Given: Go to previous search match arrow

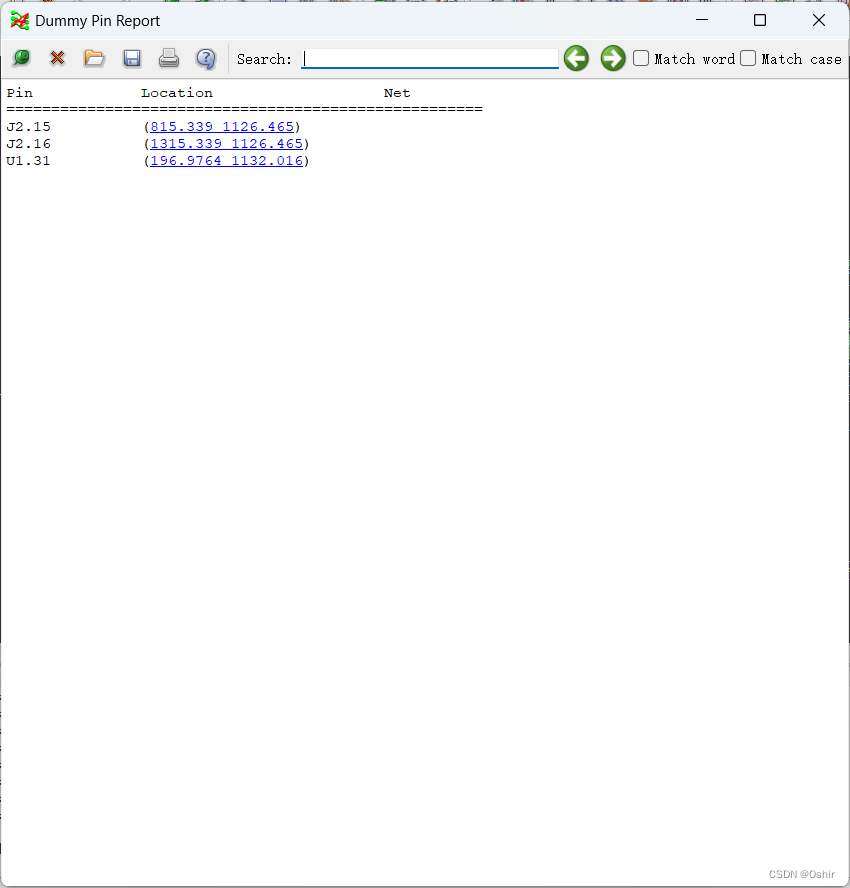Looking at the screenshot, I should pyautogui.click(x=576, y=58).
